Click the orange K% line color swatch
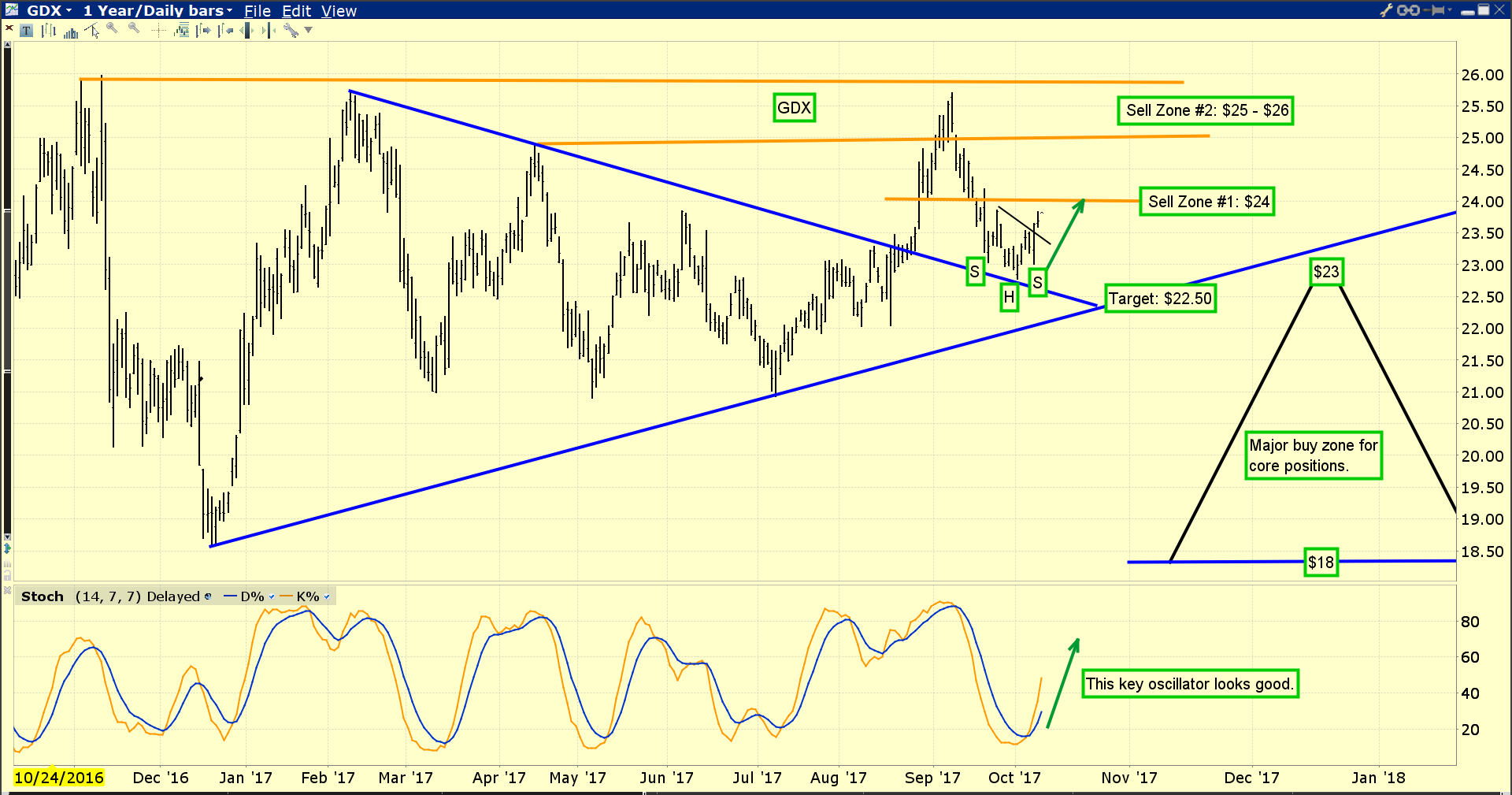 click(286, 596)
